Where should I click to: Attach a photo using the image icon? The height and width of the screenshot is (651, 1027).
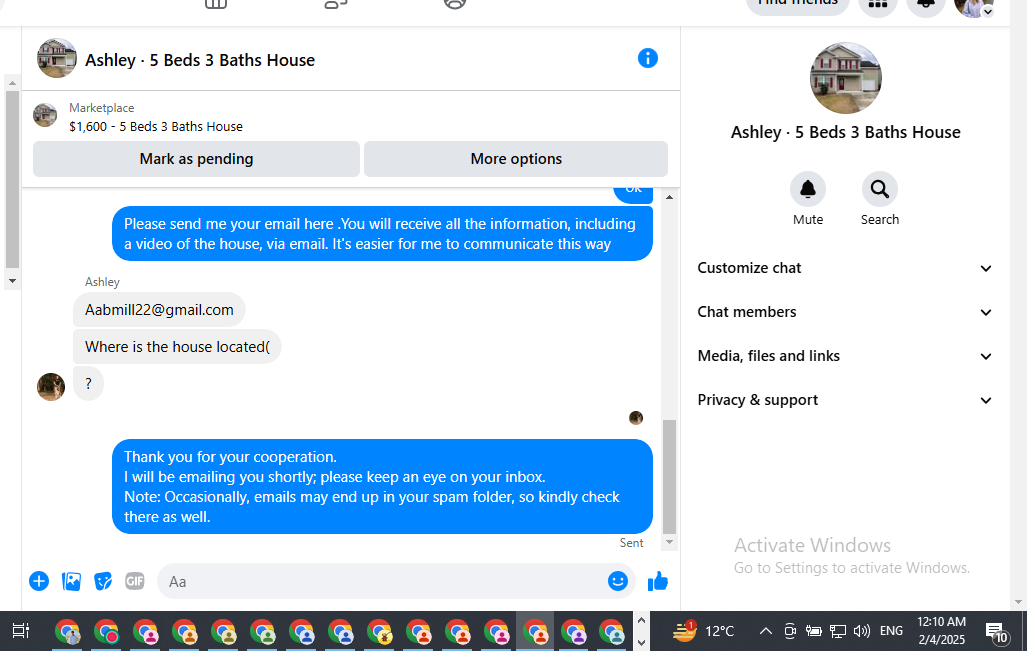(x=71, y=581)
